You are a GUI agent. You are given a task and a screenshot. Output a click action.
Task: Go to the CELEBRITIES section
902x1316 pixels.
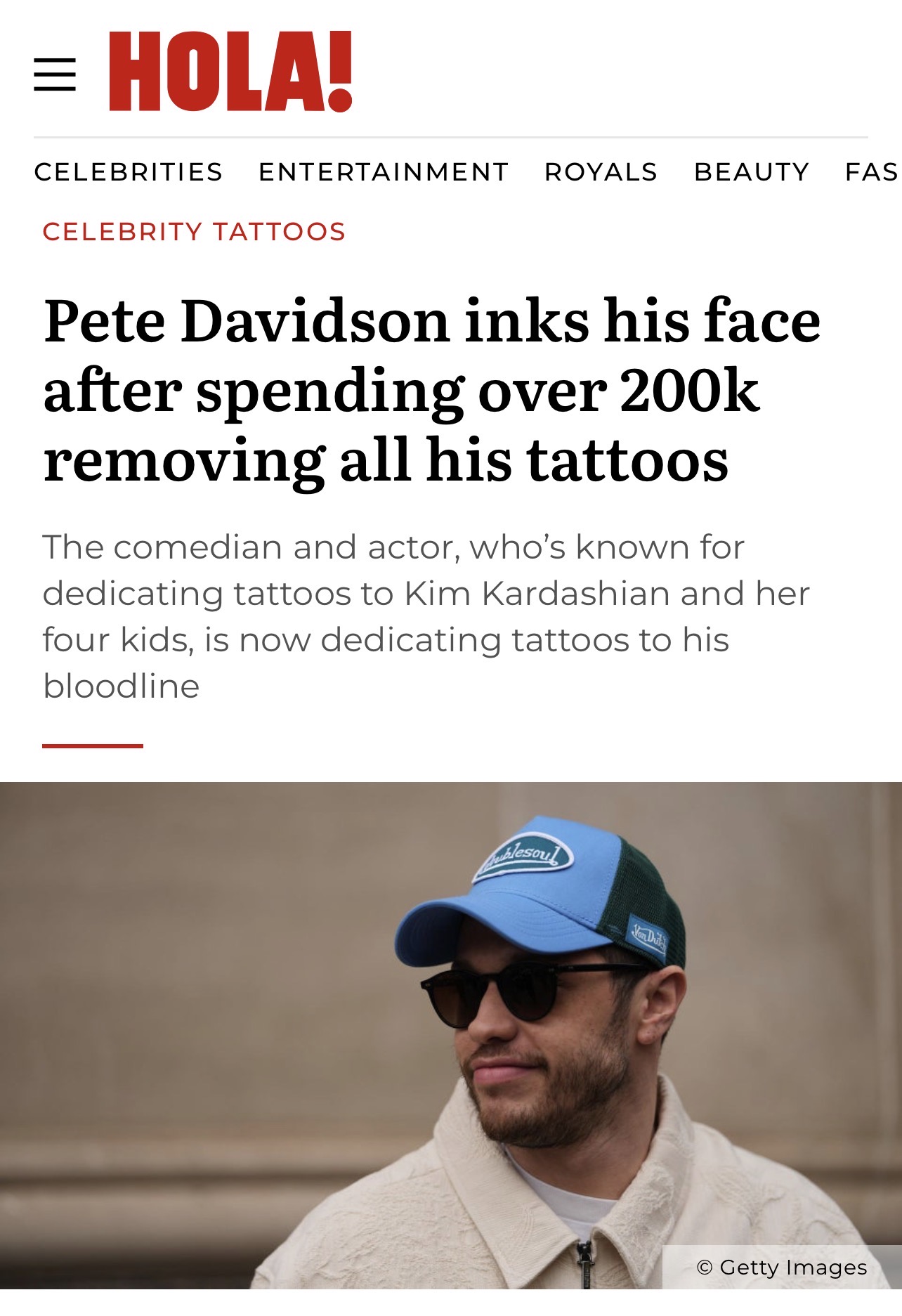129,172
